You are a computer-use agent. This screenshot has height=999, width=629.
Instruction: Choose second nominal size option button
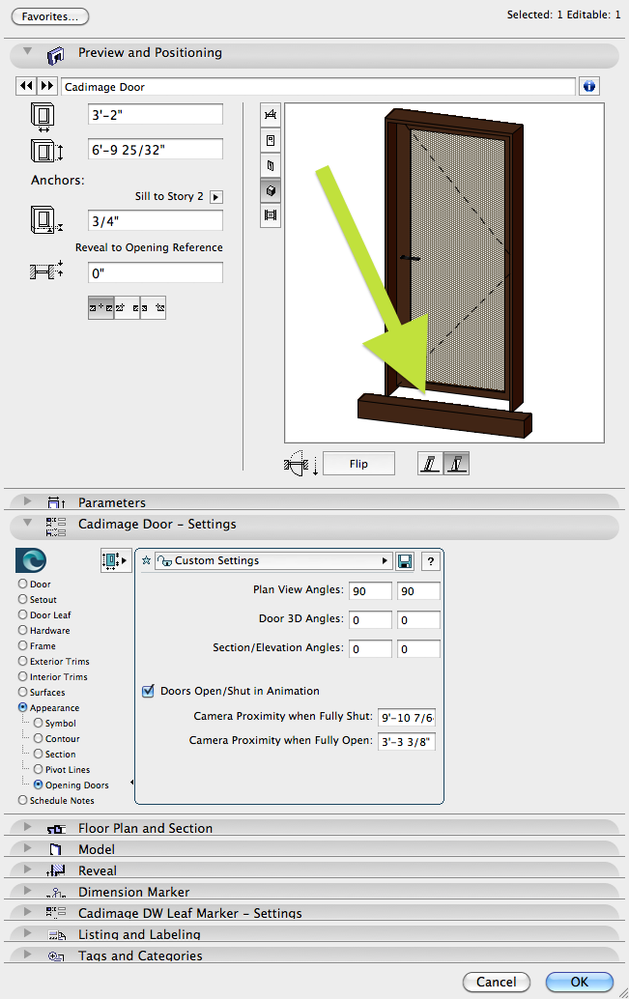[x=127, y=308]
